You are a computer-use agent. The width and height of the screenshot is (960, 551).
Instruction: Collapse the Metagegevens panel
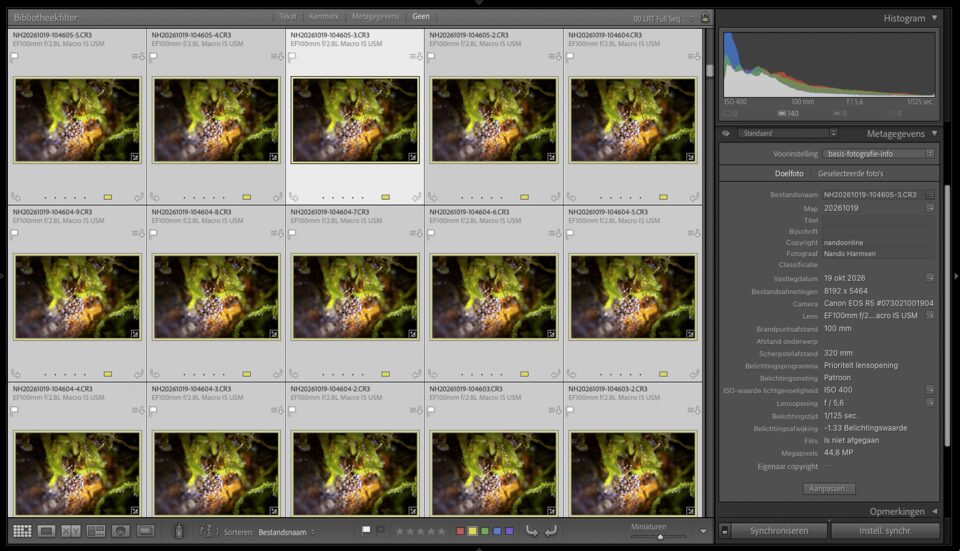934,133
